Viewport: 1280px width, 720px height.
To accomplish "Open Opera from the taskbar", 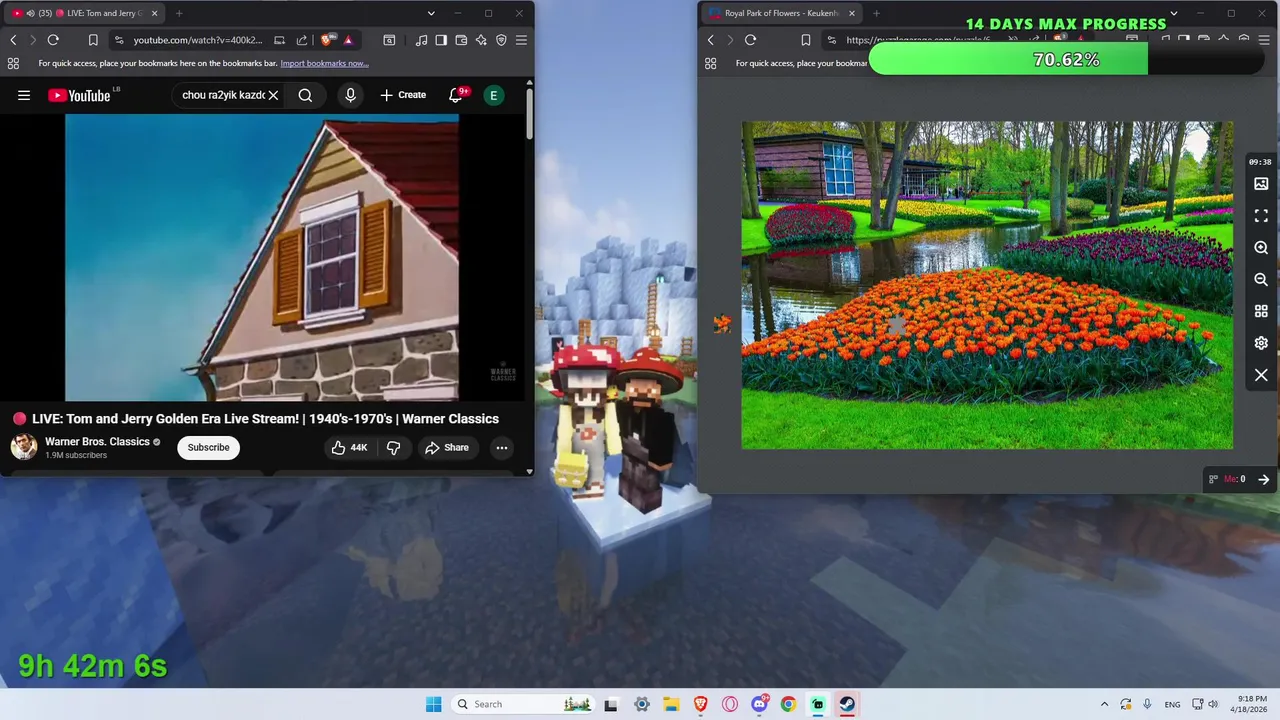I will pyautogui.click(x=730, y=704).
